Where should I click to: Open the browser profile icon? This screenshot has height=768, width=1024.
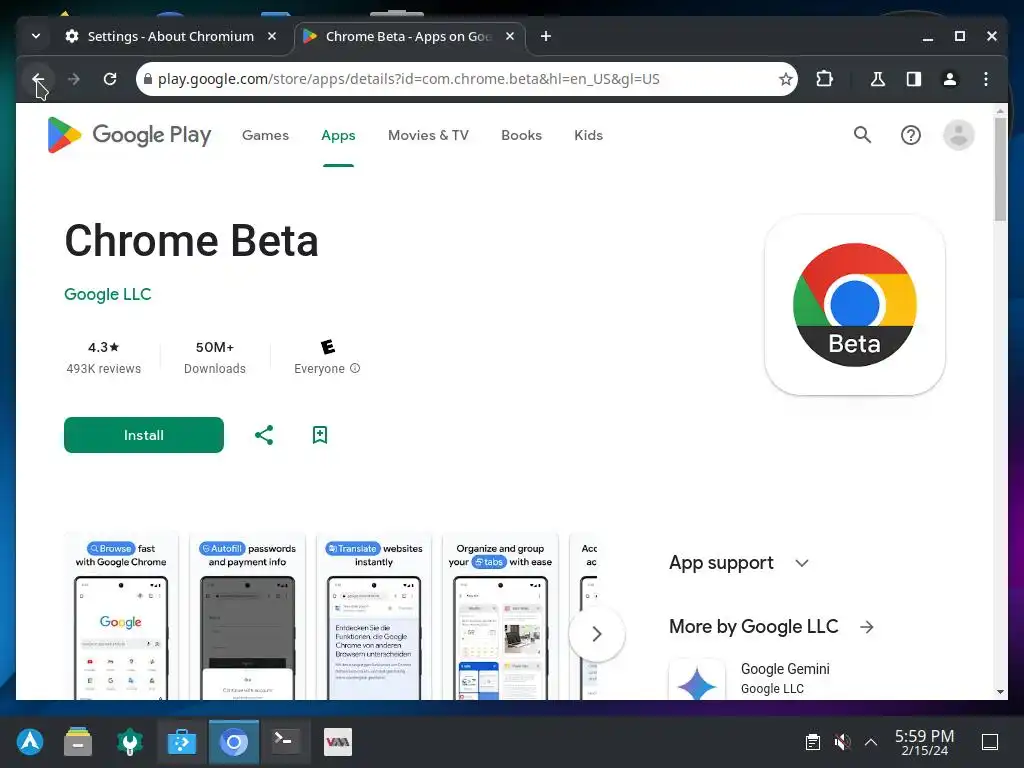click(950, 79)
